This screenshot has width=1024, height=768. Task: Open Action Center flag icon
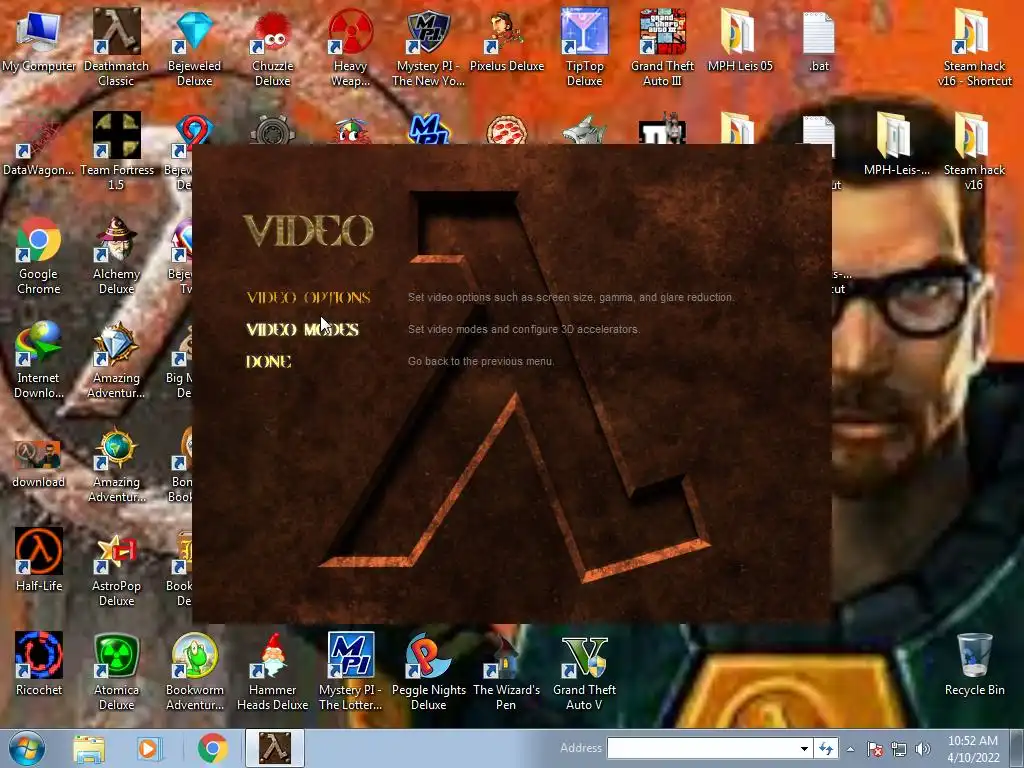pyautogui.click(x=874, y=749)
